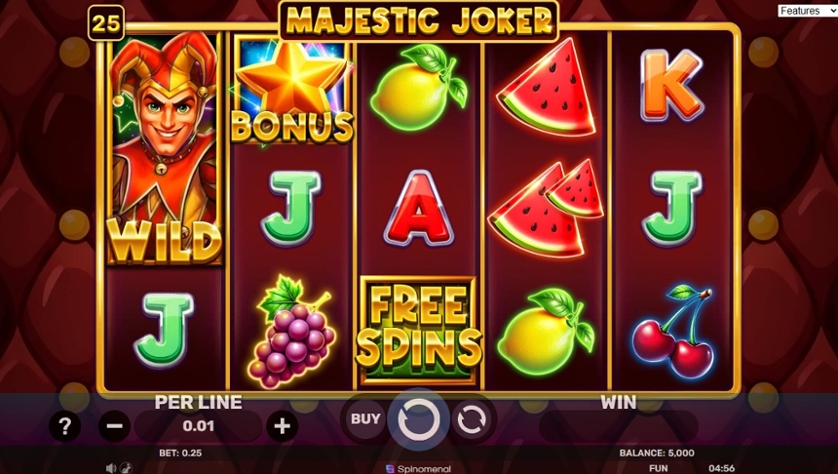
Task: Click the 25 paylines badge
Action: click(x=106, y=23)
